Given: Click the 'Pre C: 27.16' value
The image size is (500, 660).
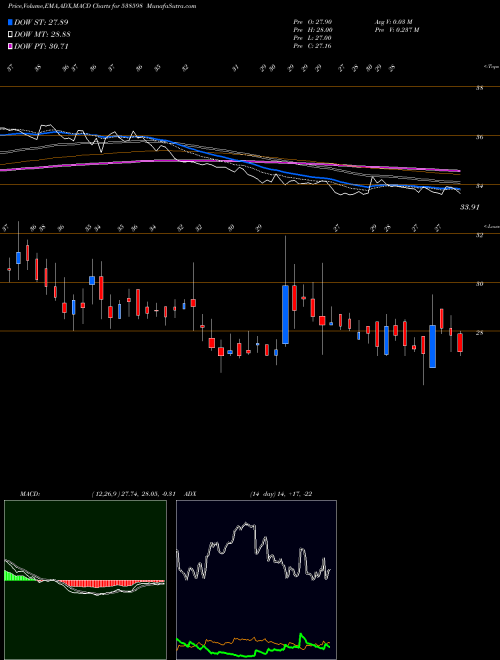Looking at the screenshot, I should 312,46.
